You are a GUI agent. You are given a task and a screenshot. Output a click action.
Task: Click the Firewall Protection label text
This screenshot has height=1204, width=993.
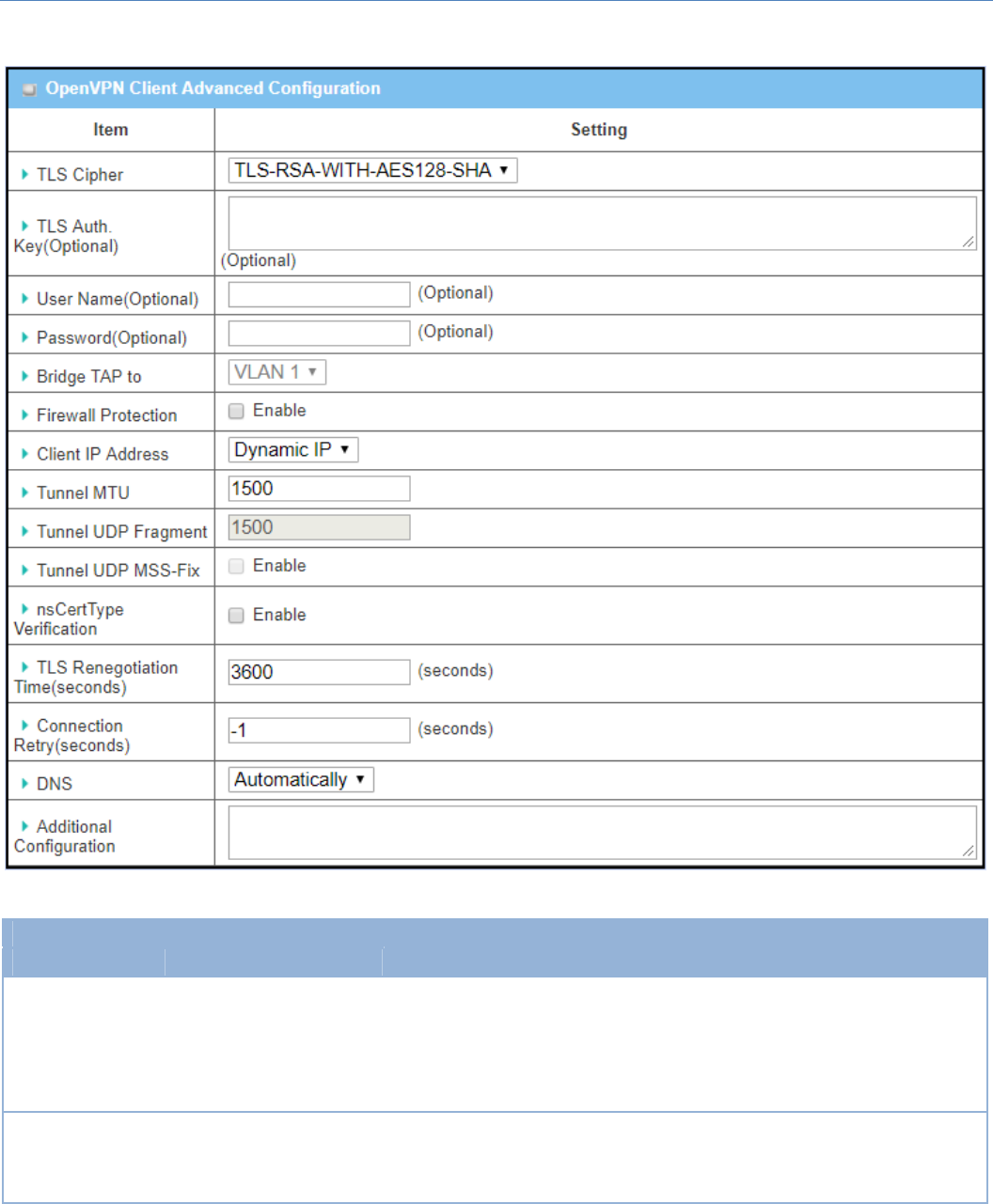pos(106,415)
